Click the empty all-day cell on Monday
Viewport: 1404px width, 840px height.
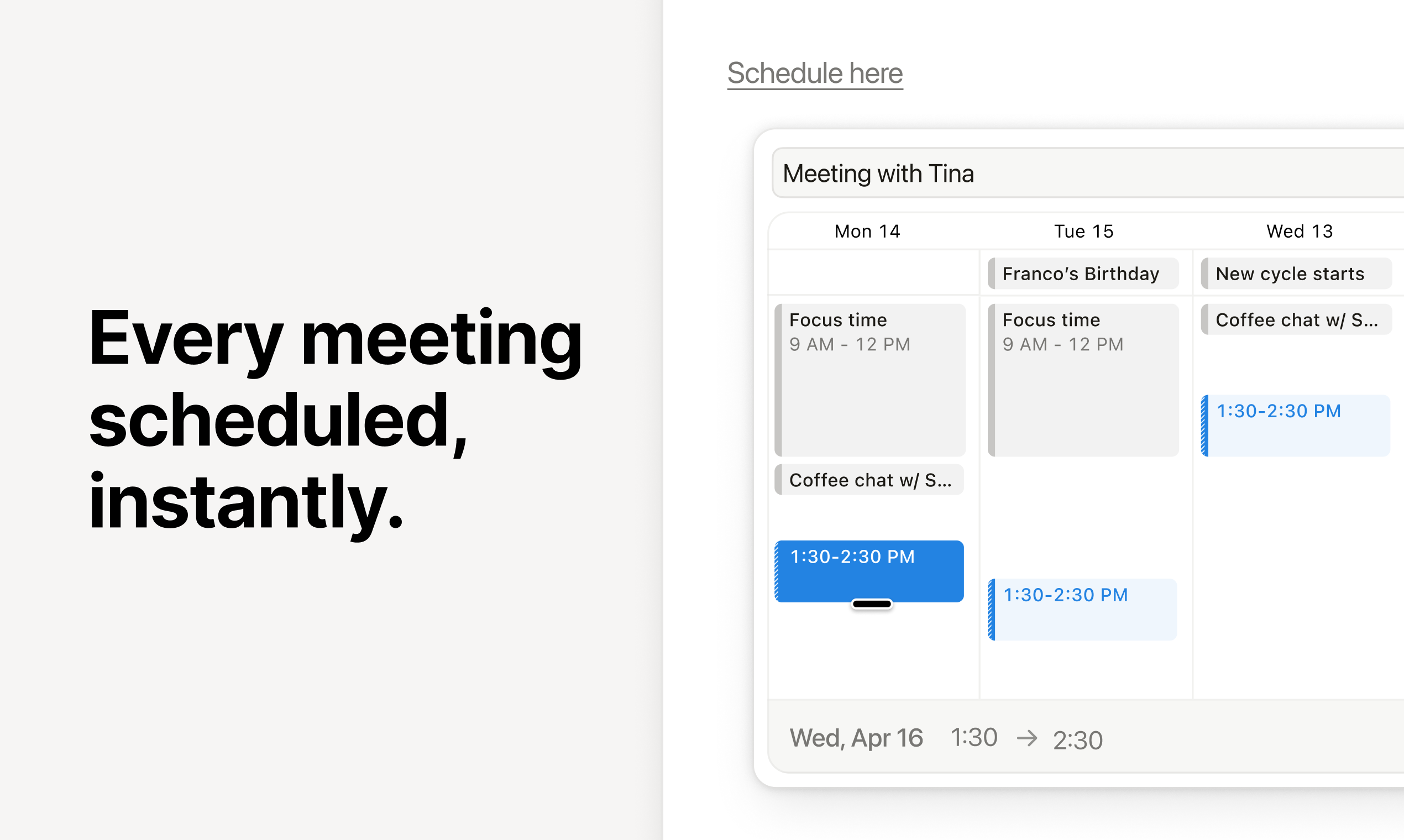point(873,272)
